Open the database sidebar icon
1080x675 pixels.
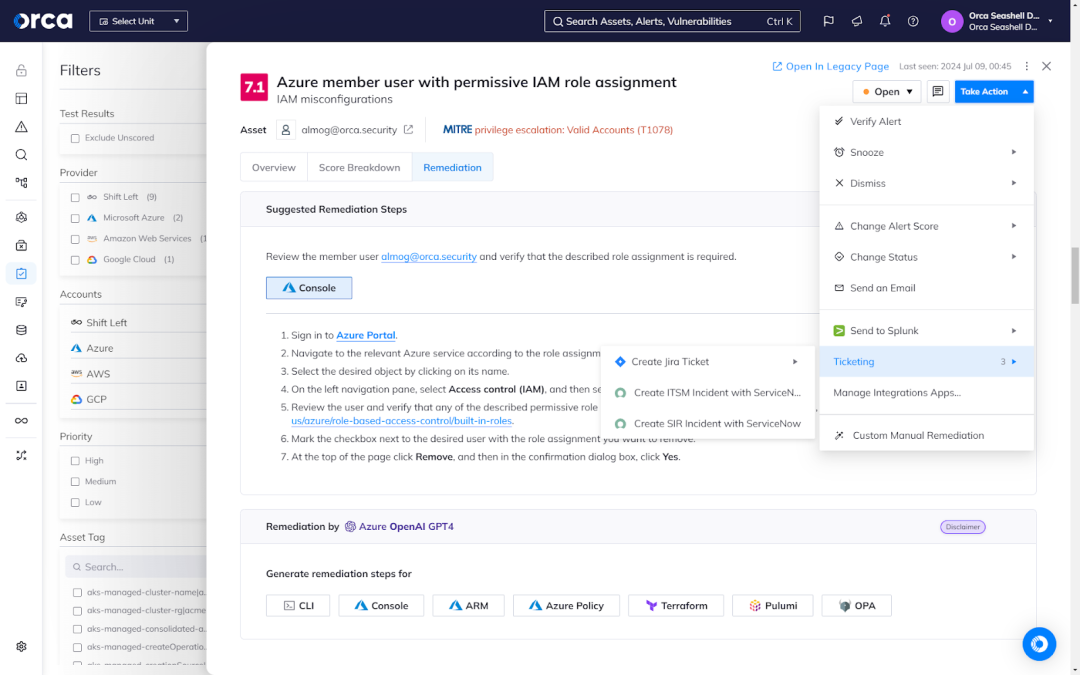point(21,330)
